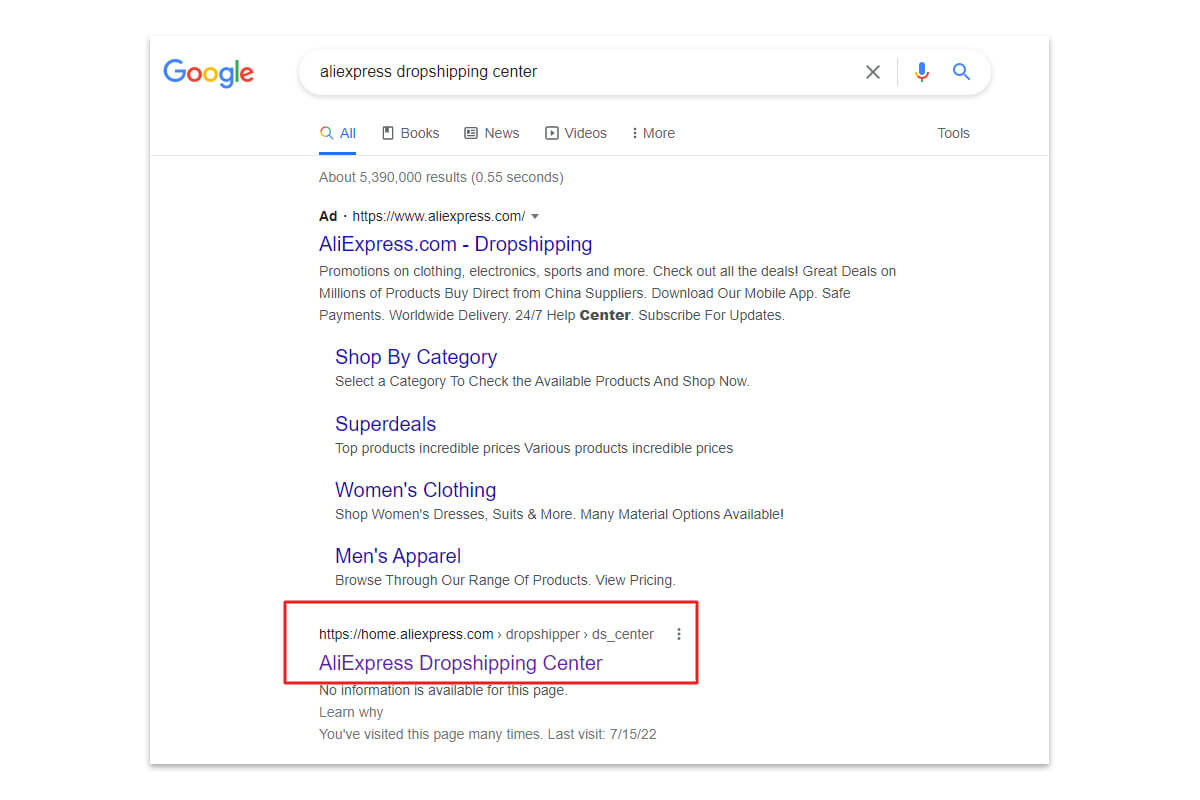1200x800 pixels.
Task: Click the Browse Through Our Range description
Action: point(505,580)
